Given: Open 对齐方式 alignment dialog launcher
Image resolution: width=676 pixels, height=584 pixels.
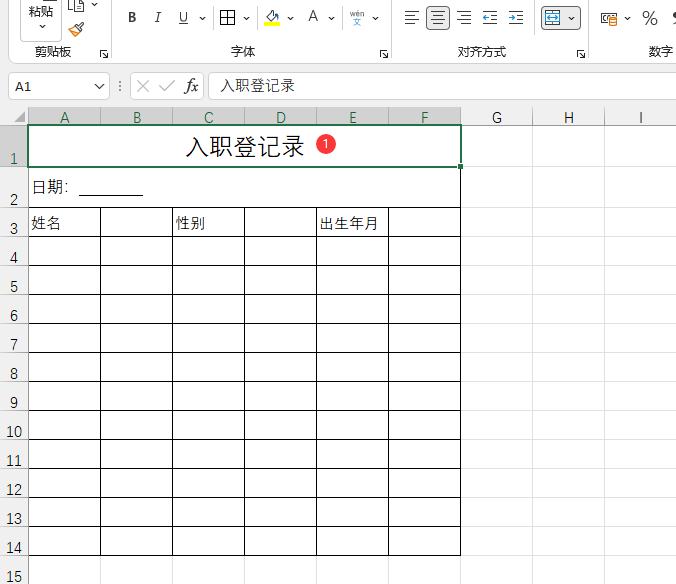Looking at the screenshot, I should 581,54.
